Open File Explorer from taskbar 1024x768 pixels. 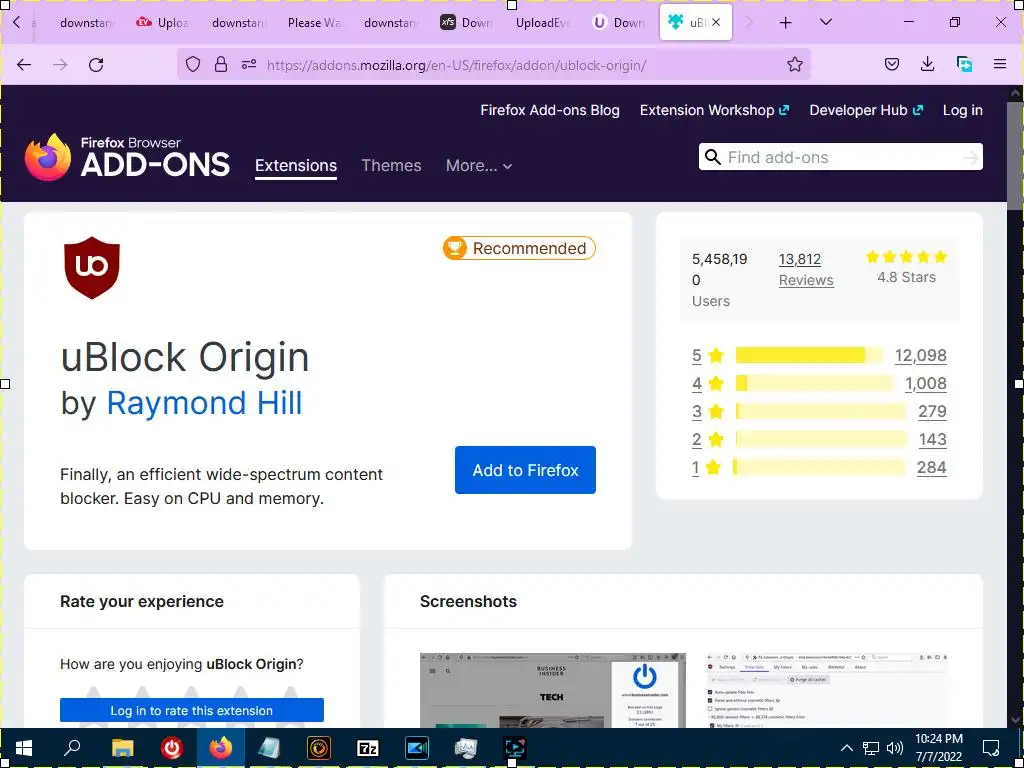[123, 748]
